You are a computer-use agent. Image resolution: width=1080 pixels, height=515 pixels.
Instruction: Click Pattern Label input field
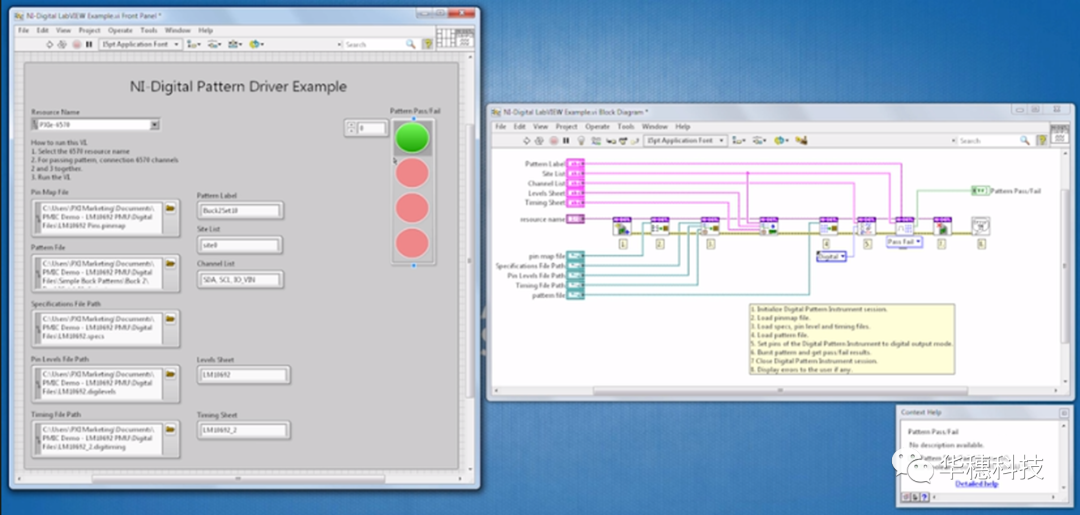(240, 211)
